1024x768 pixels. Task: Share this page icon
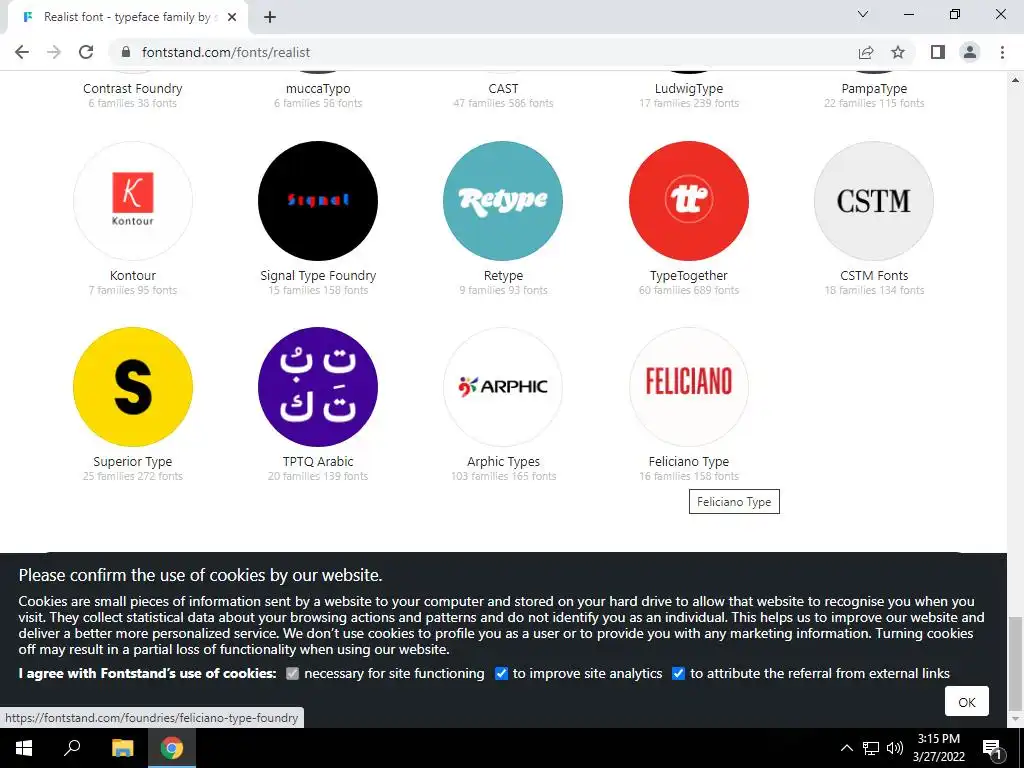pyautogui.click(x=866, y=52)
